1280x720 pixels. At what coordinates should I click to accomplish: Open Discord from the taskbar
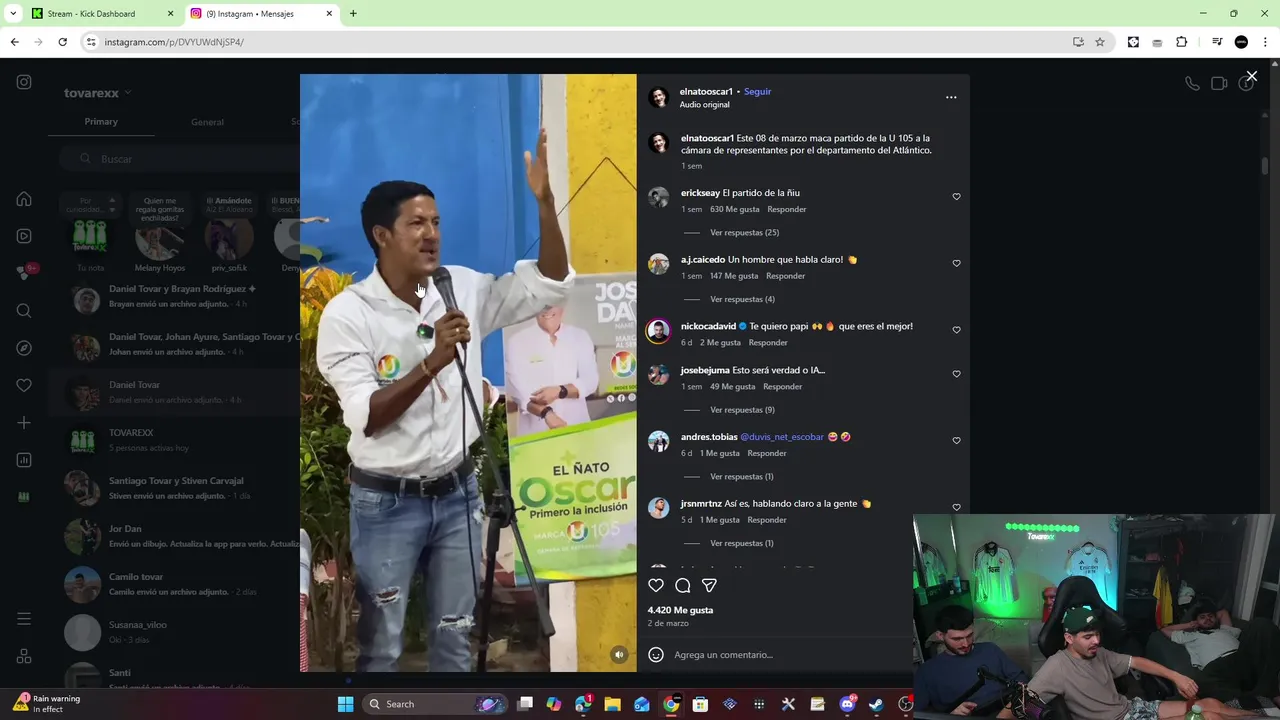(847, 704)
